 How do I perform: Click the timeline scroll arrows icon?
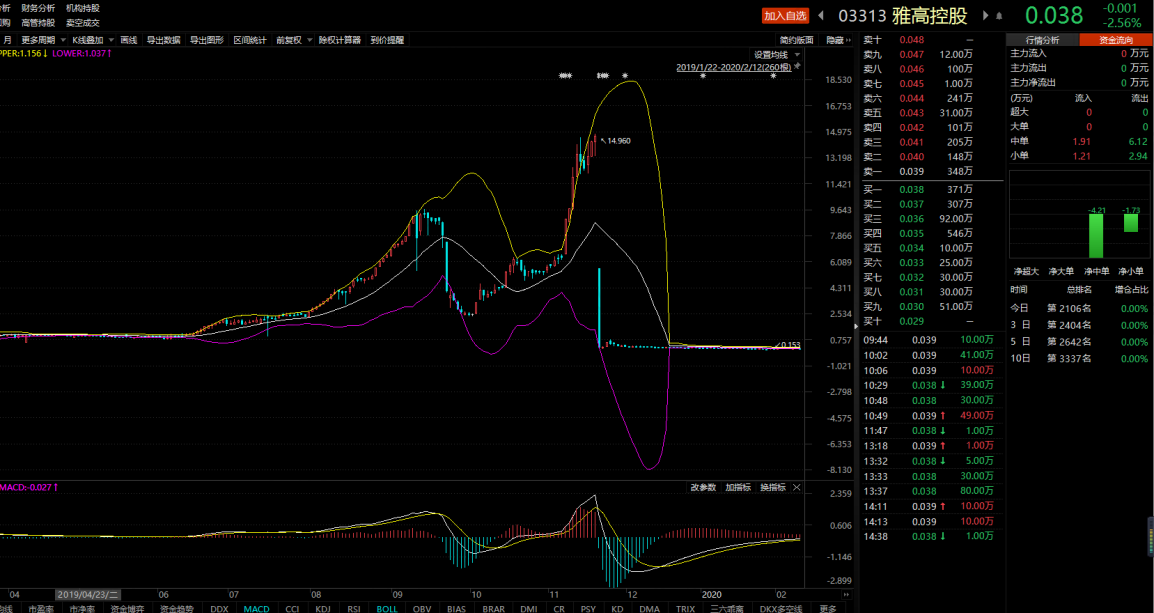848,594
